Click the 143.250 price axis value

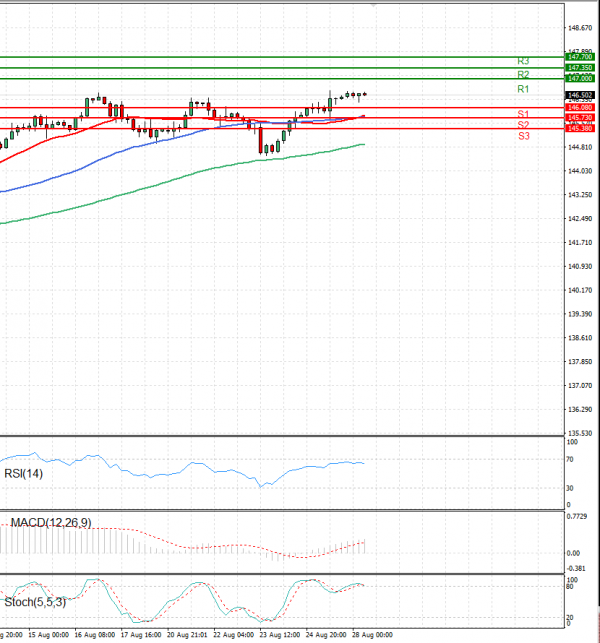click(580, 195)
